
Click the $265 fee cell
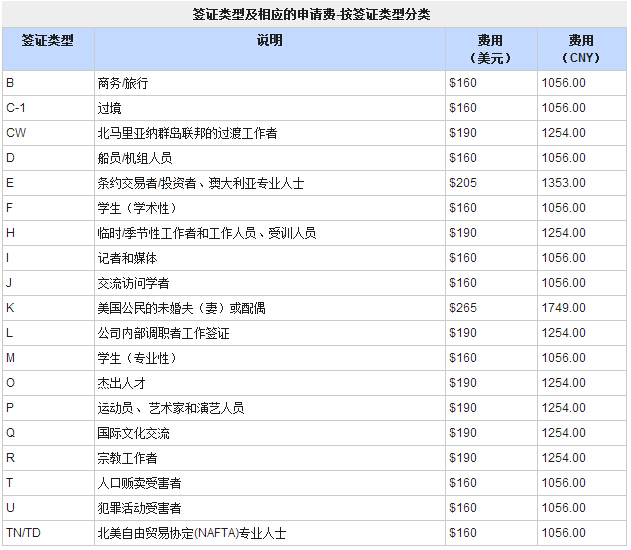[x=491, y=308]
